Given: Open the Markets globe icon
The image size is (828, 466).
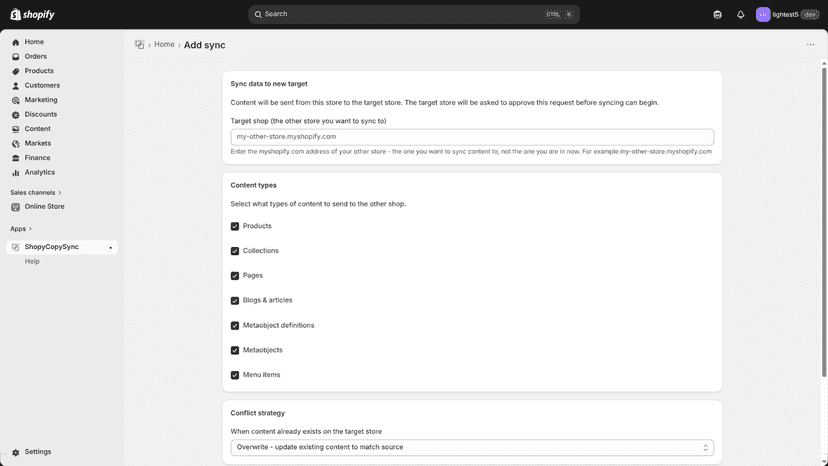Looking at the screenshot, I should 15,144.
